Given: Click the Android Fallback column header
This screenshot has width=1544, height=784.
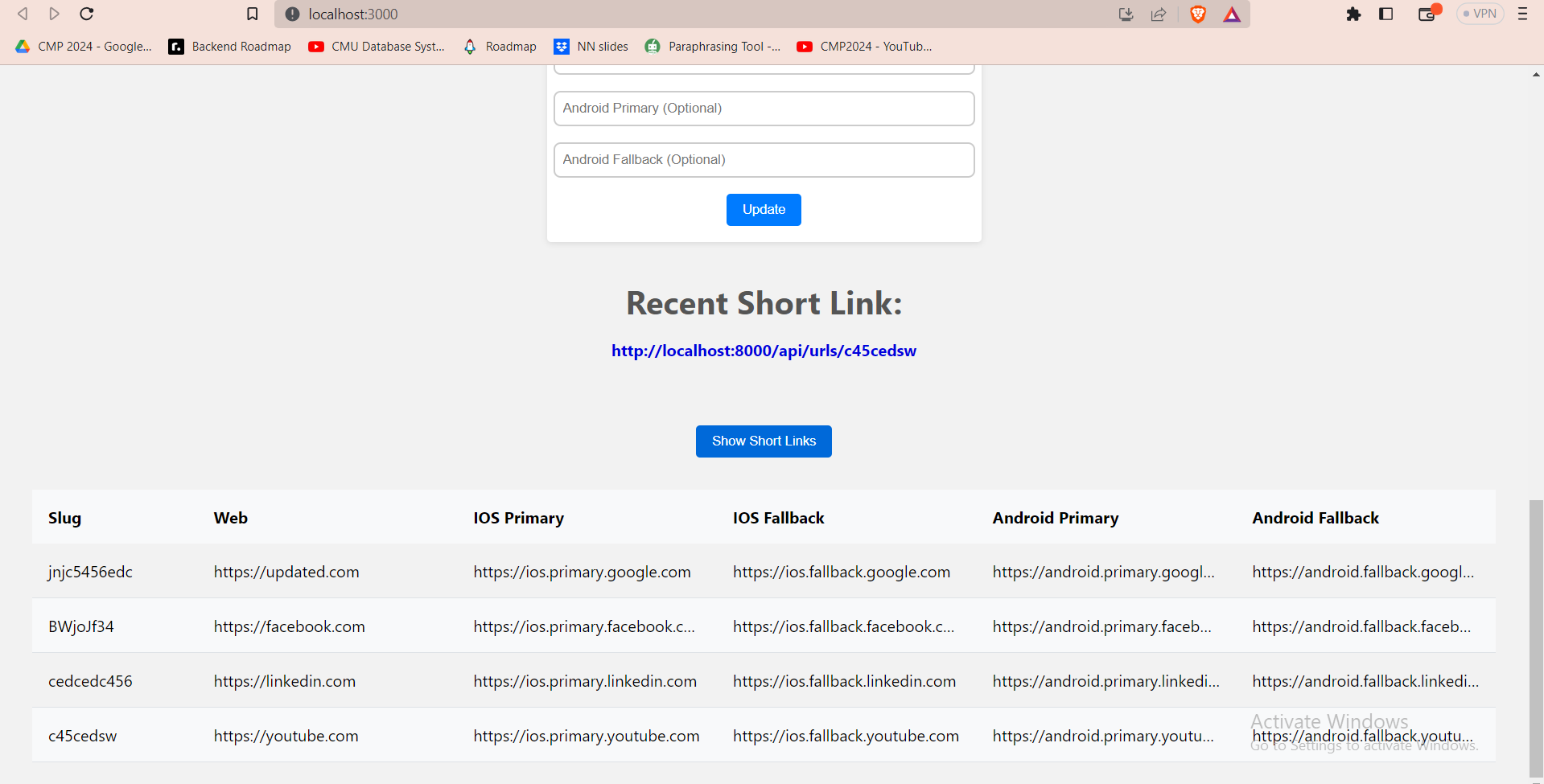Looking at the screenshot, I should [1315, 518].
